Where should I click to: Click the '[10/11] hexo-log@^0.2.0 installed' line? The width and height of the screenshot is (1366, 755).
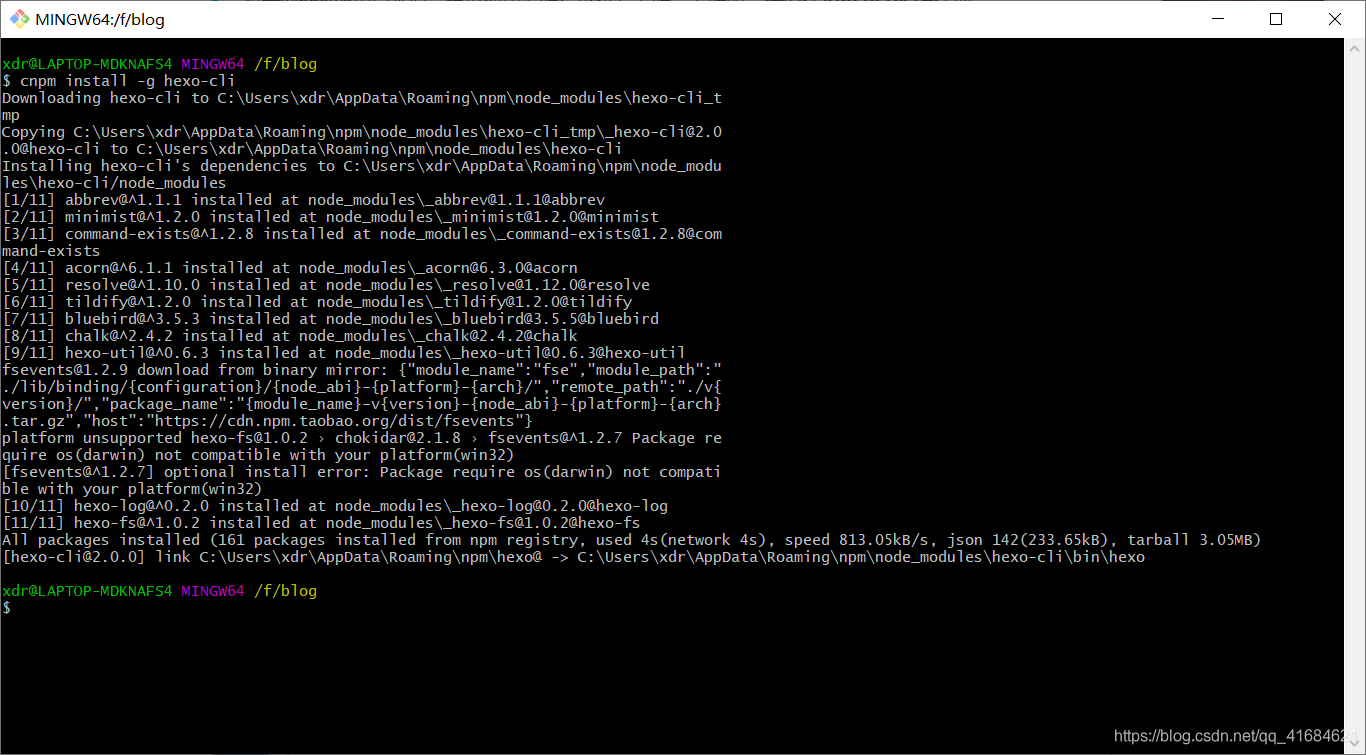coord(335,506)
